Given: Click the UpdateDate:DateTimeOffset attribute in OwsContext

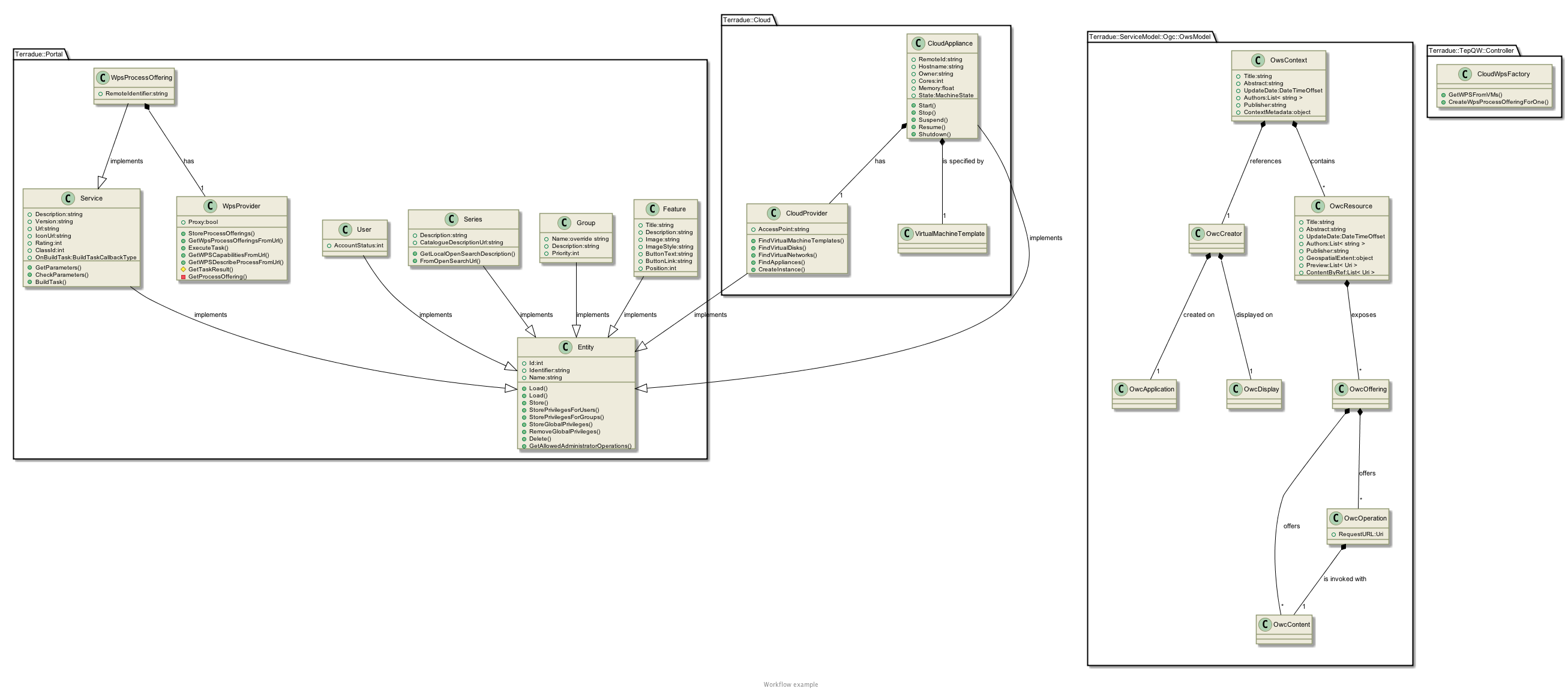Looking at the screenshot, I should click(x=1283, y=91).
